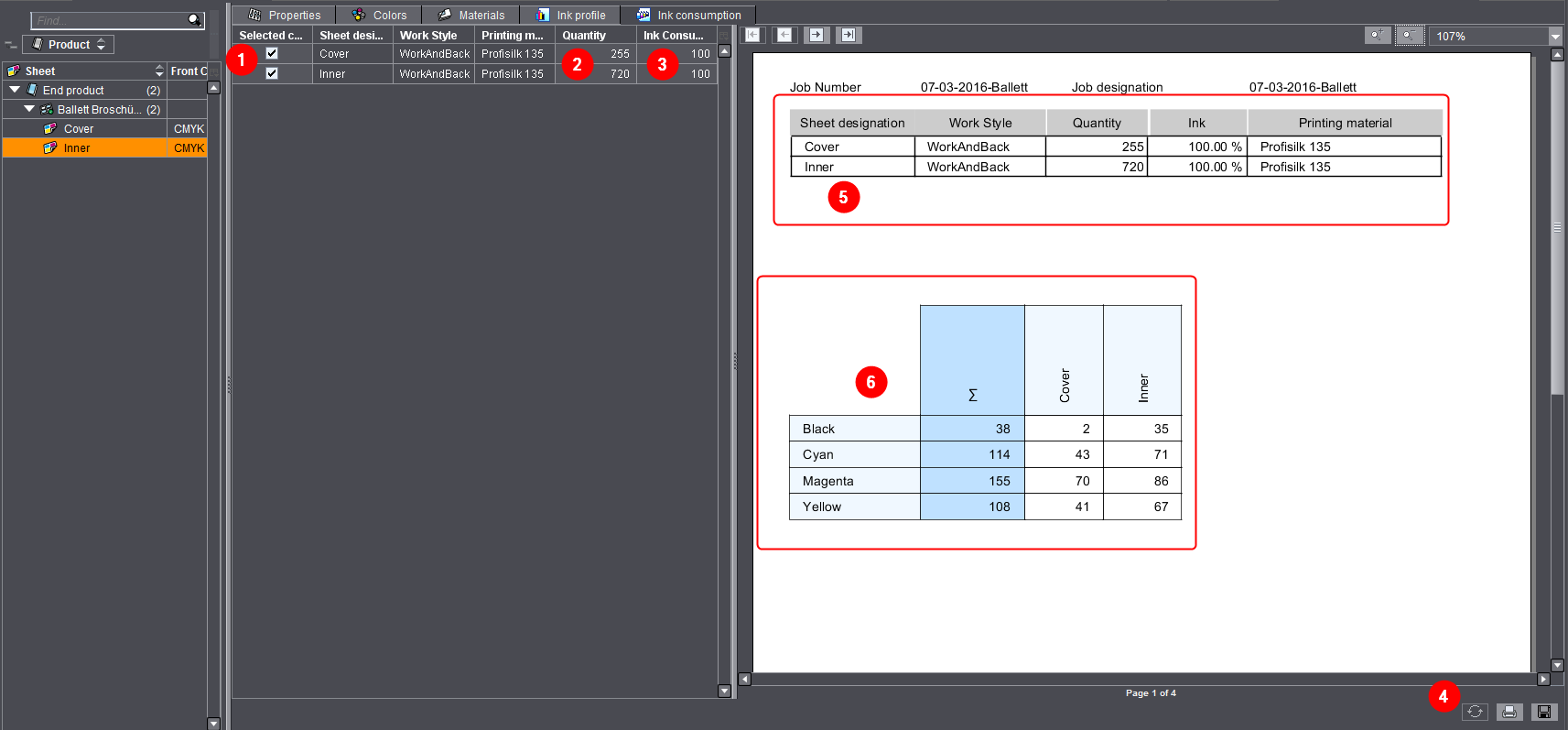This screenshot has height=730, width=1568.
Task: Zoom in on the report preview
Action: 1378,36
